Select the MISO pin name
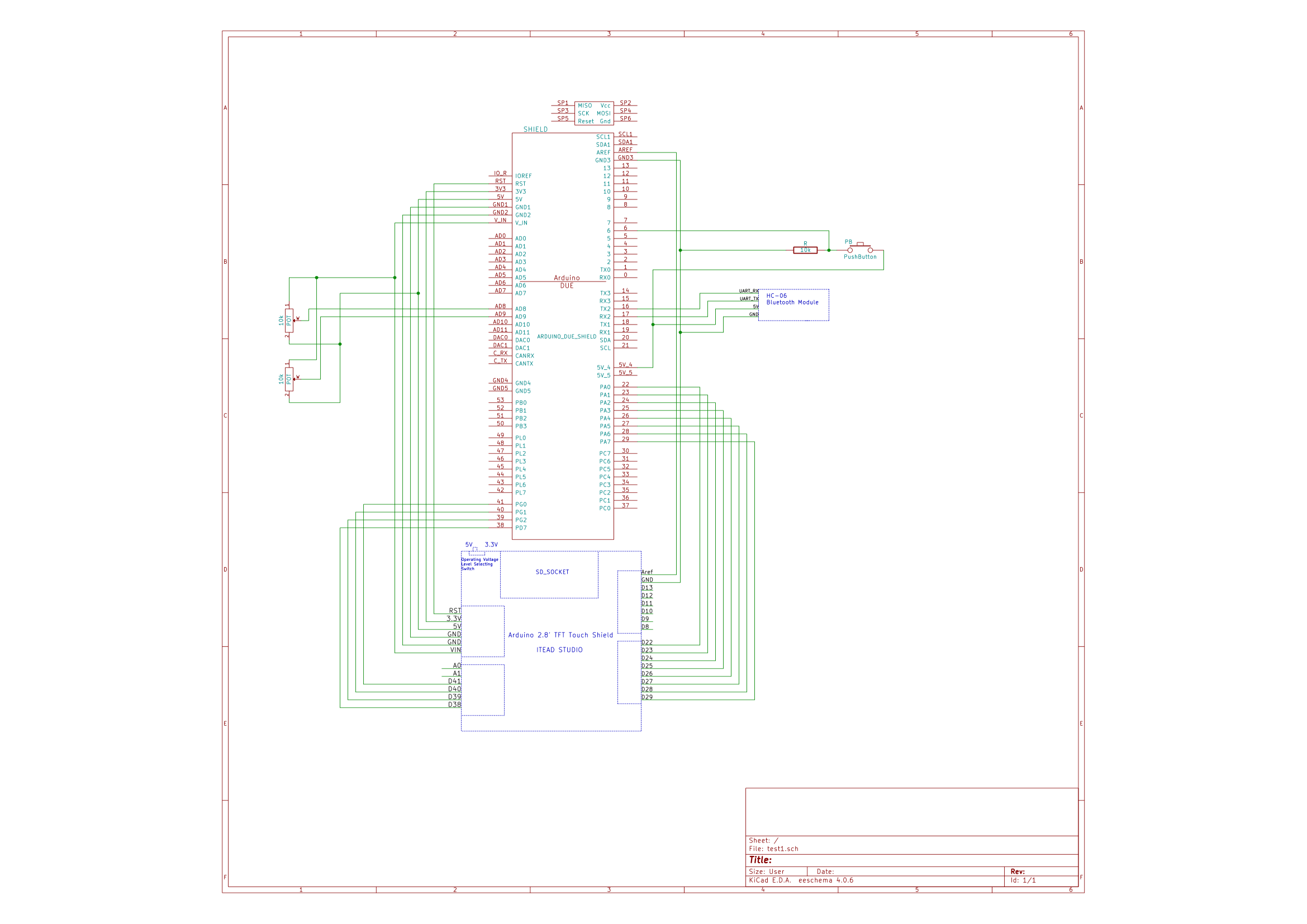 point(584,106)
